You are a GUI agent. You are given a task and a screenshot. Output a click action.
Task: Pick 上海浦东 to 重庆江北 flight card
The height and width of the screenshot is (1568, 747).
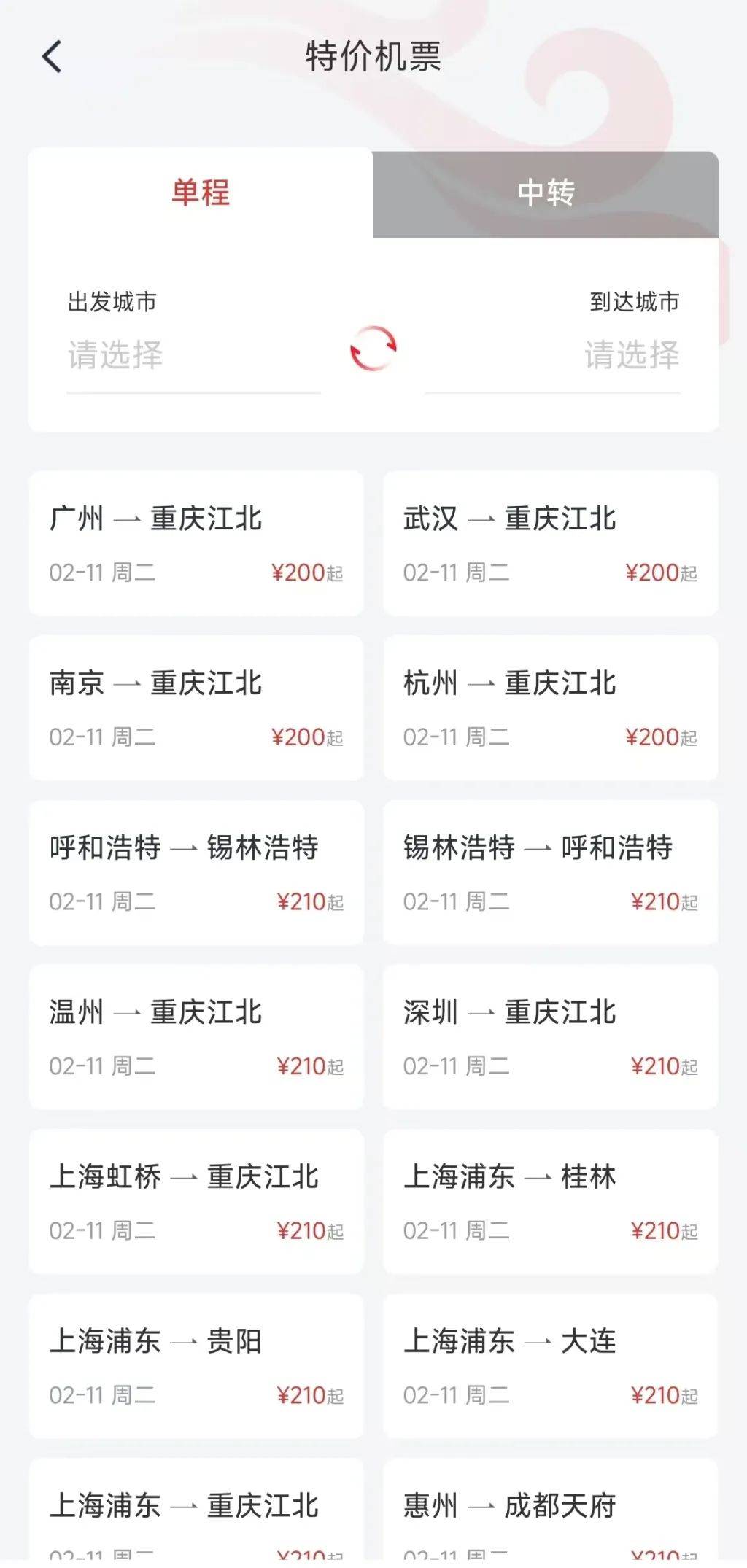coord(196,1513)
